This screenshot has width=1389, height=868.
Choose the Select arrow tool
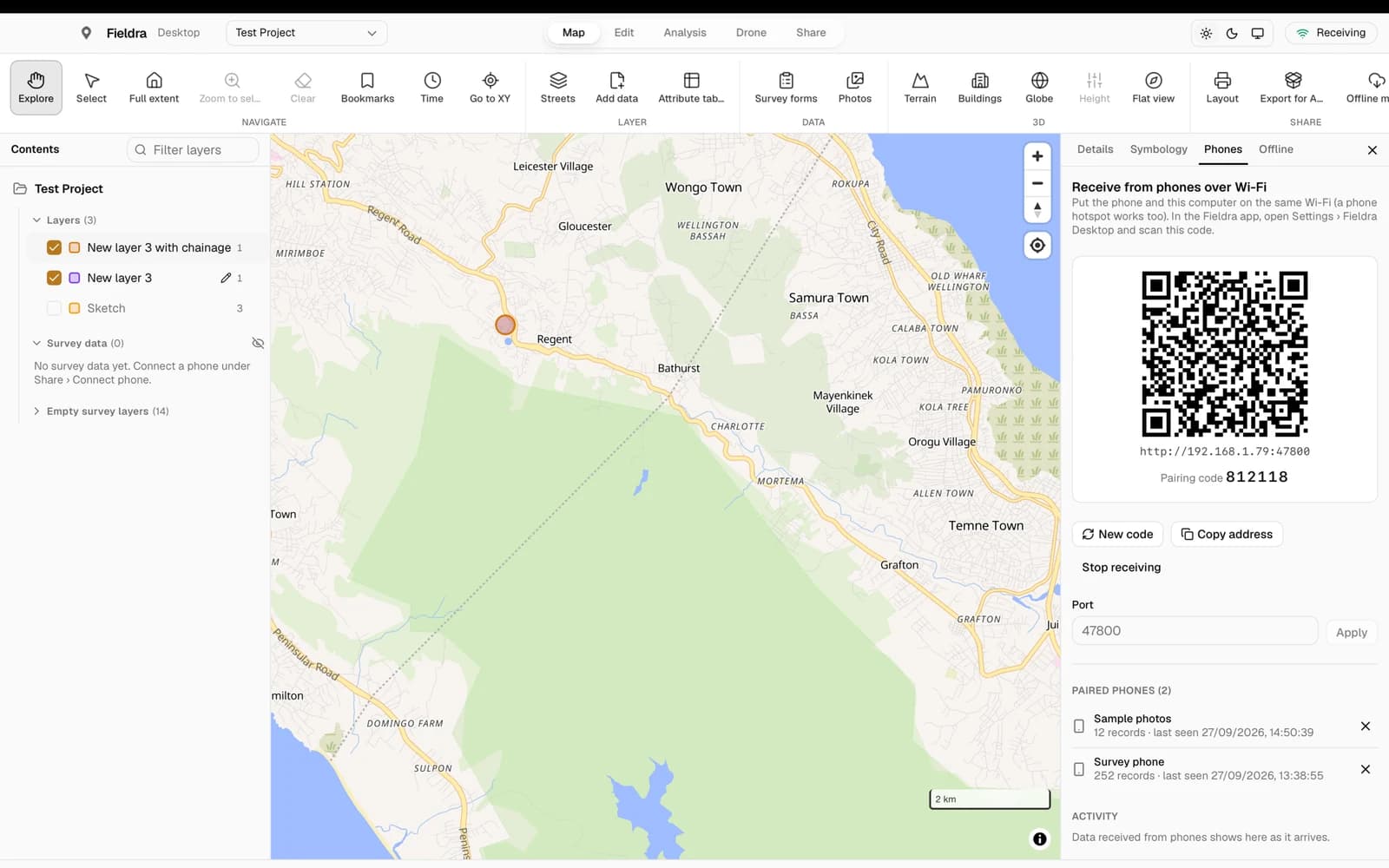(x=91, y=88)
